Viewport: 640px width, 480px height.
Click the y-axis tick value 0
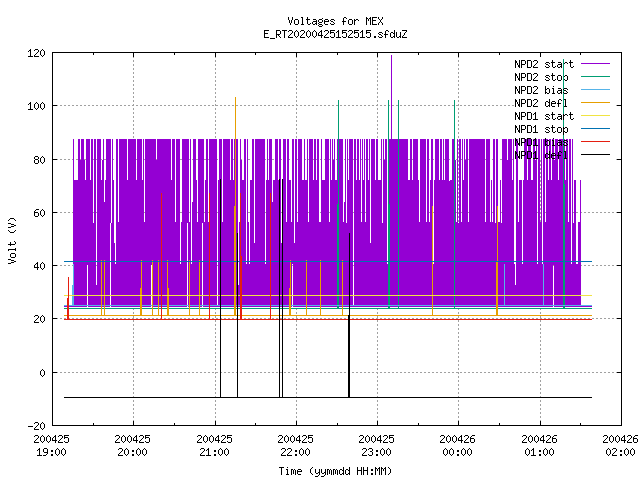point(42,373)
